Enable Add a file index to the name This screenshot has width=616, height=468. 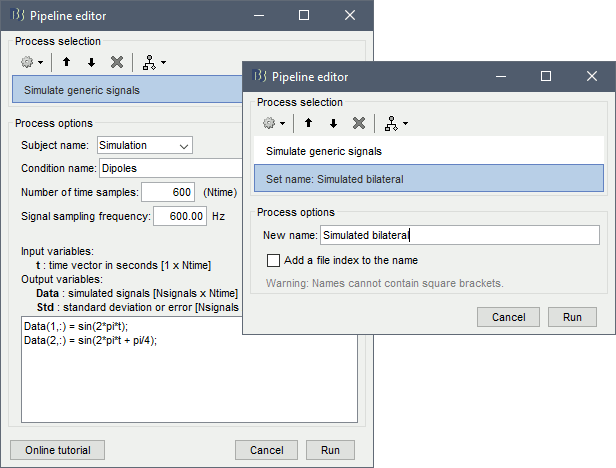pos(274,260)
